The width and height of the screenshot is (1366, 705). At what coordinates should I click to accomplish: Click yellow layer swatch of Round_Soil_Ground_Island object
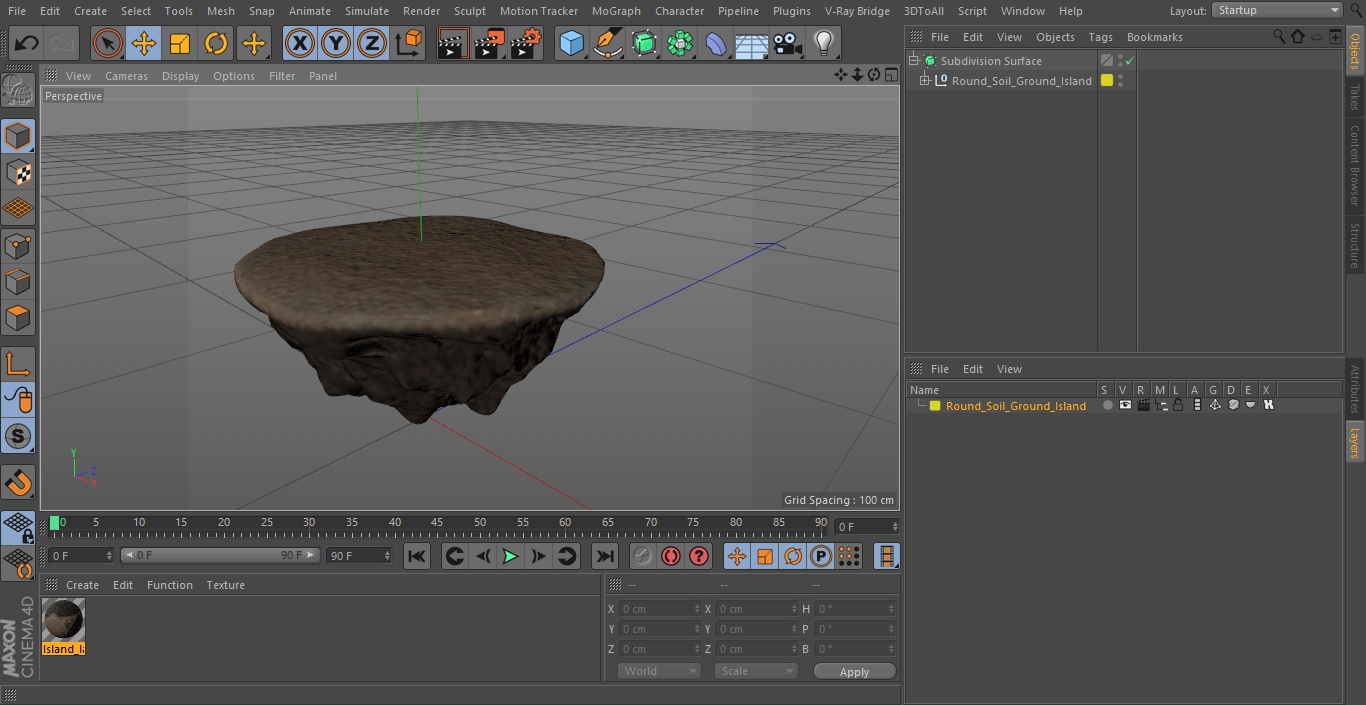(1107, 81)
